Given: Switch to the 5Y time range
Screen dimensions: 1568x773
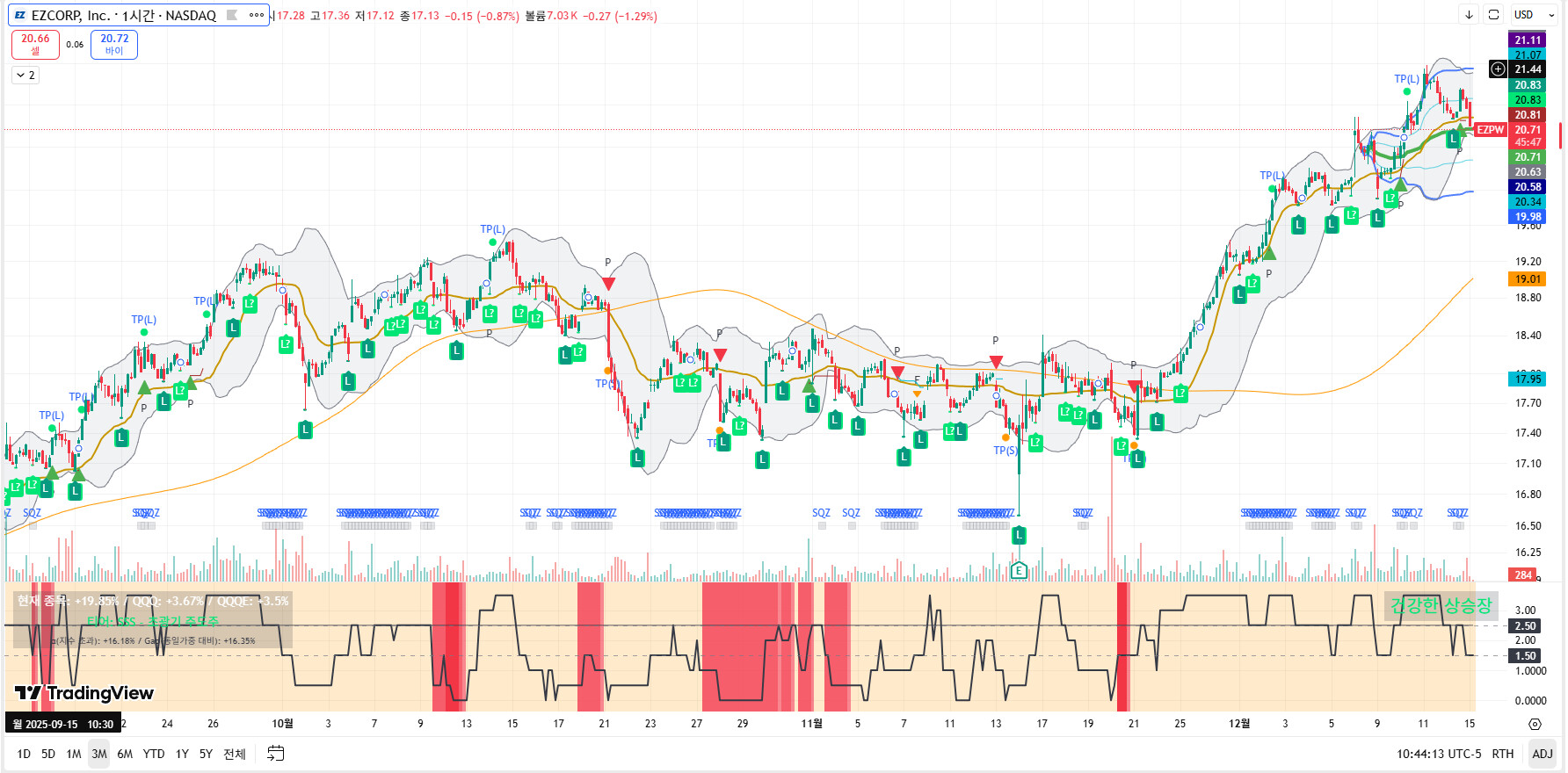Looking at the screenshot, I should point(206,754).
